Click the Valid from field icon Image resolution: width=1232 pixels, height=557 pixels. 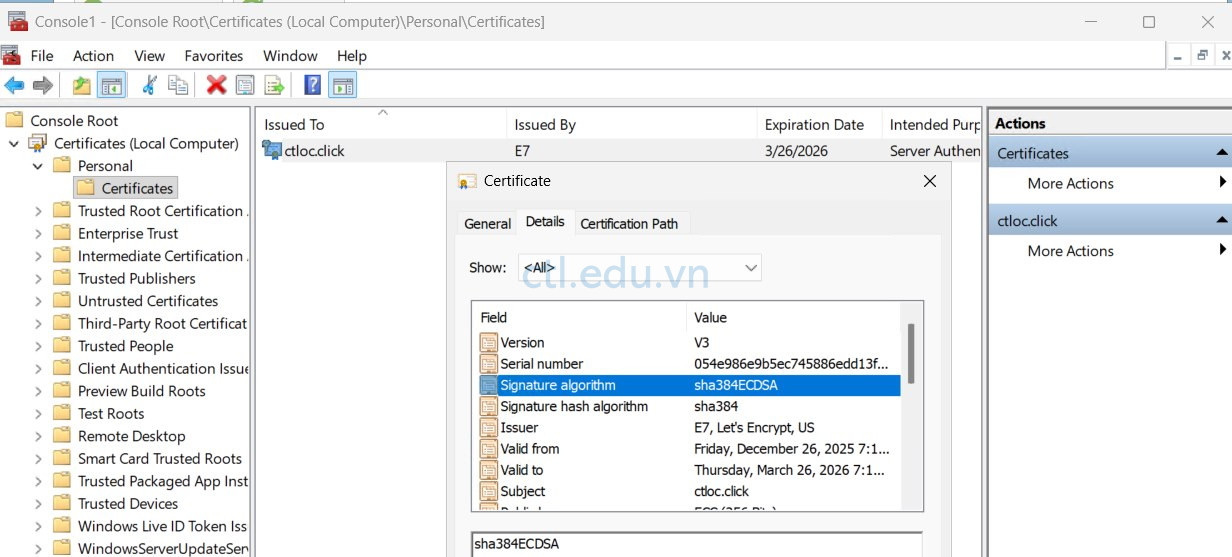488,449
